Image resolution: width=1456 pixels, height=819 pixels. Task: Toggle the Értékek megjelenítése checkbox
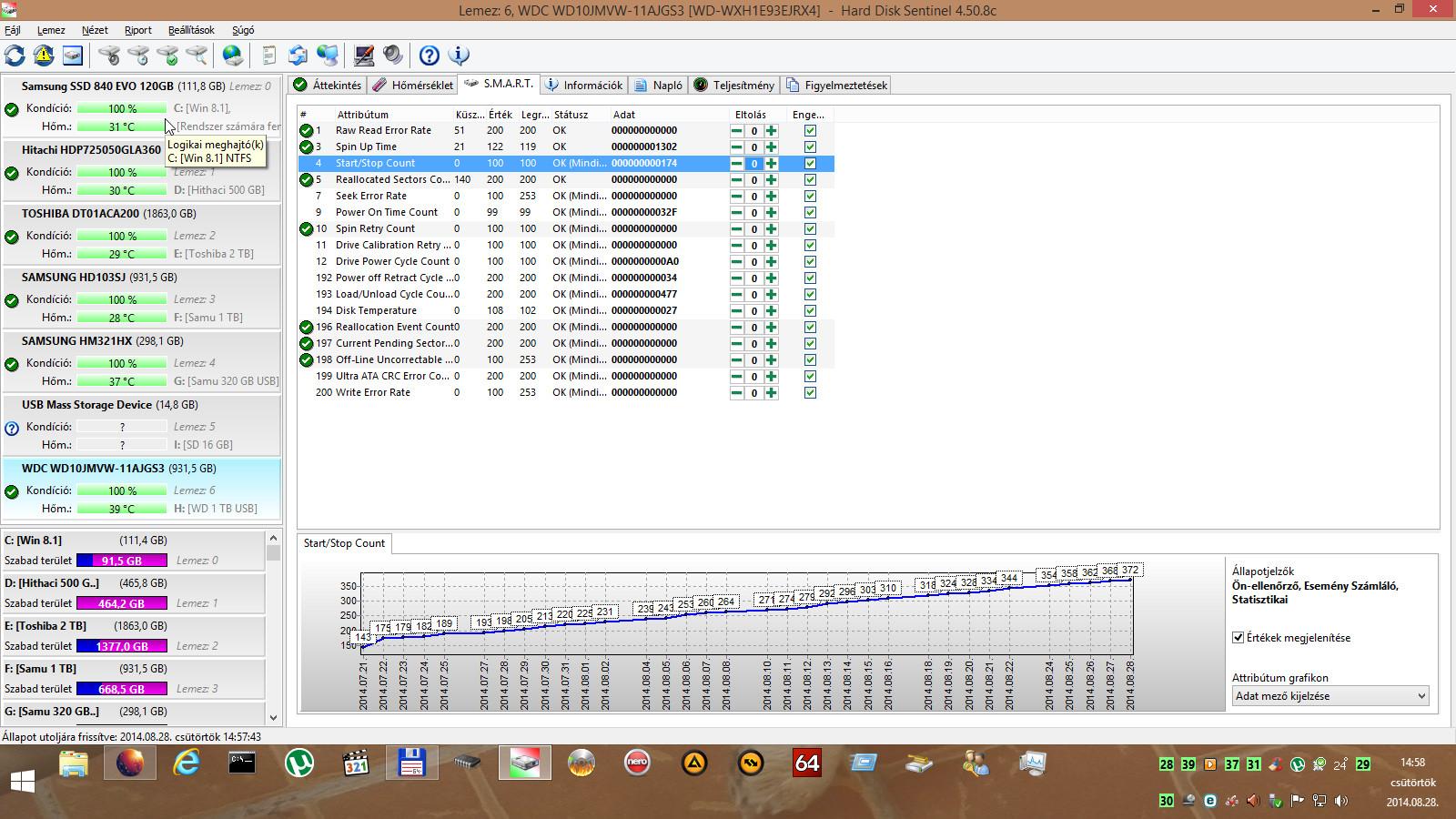[x=1238, y=638]
